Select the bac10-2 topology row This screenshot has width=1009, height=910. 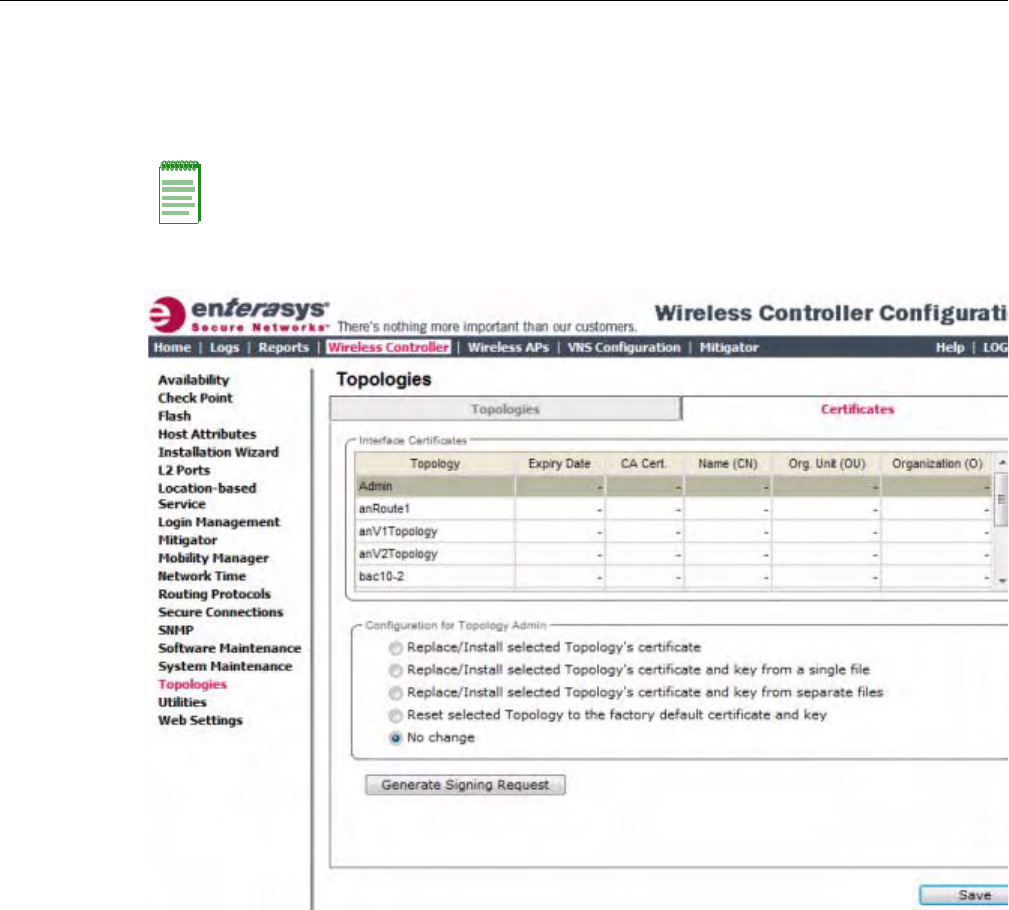pyautogui.click(x=673, y=576)
